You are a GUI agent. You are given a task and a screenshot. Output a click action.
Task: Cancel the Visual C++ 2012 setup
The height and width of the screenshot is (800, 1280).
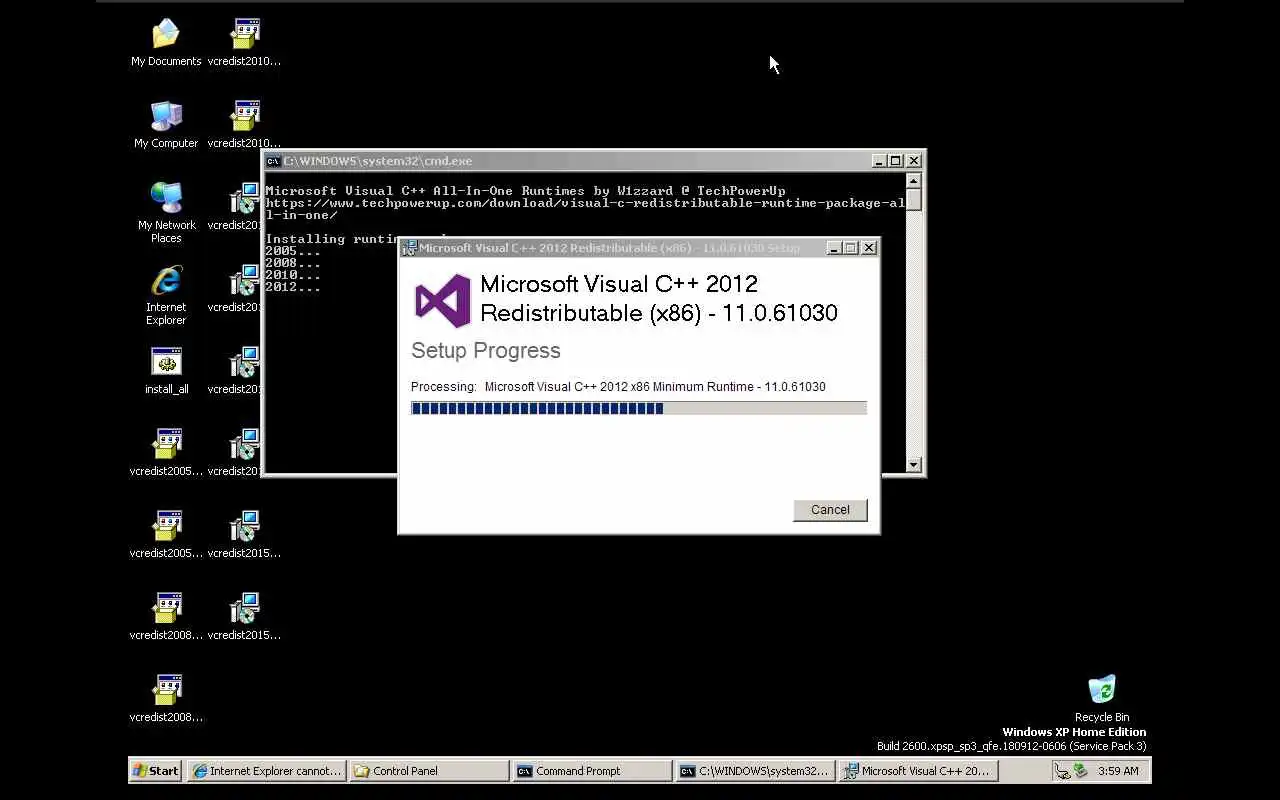[830, 510]
